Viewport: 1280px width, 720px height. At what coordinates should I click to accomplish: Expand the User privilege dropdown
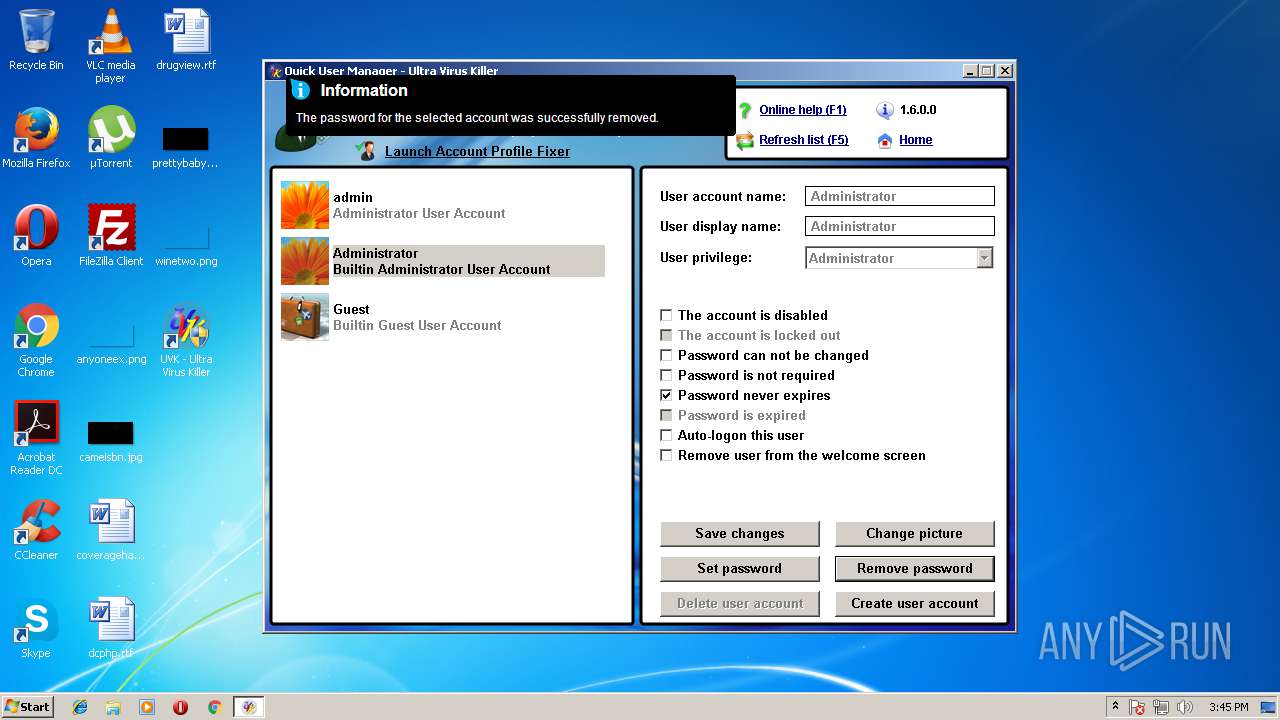click(985, 258)
